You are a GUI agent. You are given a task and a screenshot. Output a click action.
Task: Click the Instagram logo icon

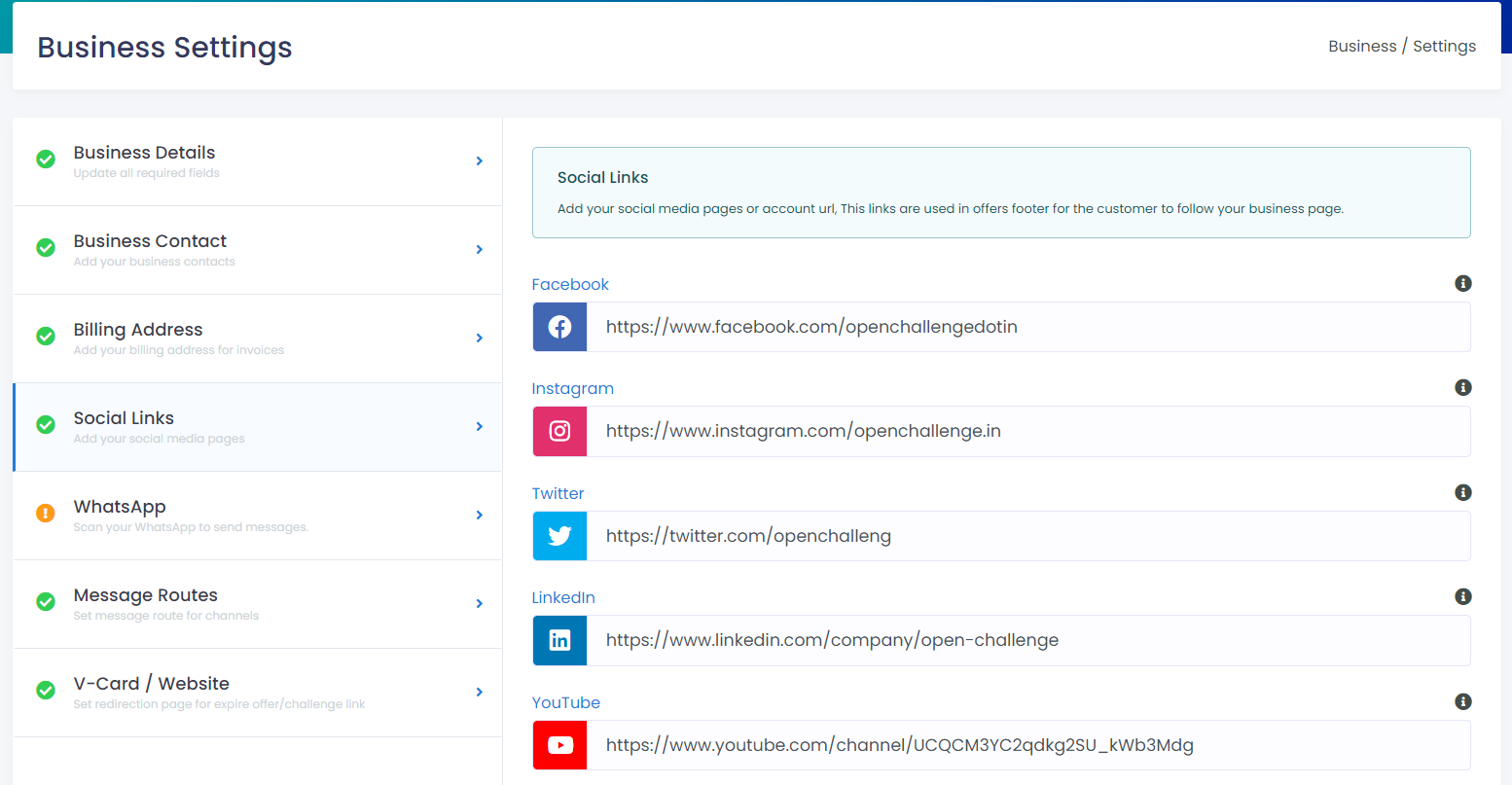(x=559, y=431)
